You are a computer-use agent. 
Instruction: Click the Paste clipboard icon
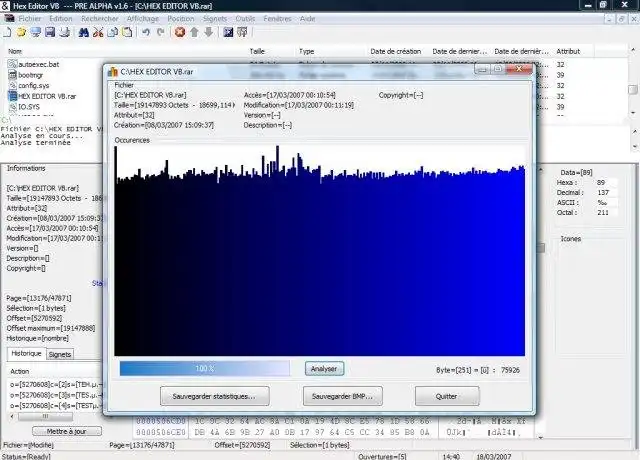click(x=127, y=32)
